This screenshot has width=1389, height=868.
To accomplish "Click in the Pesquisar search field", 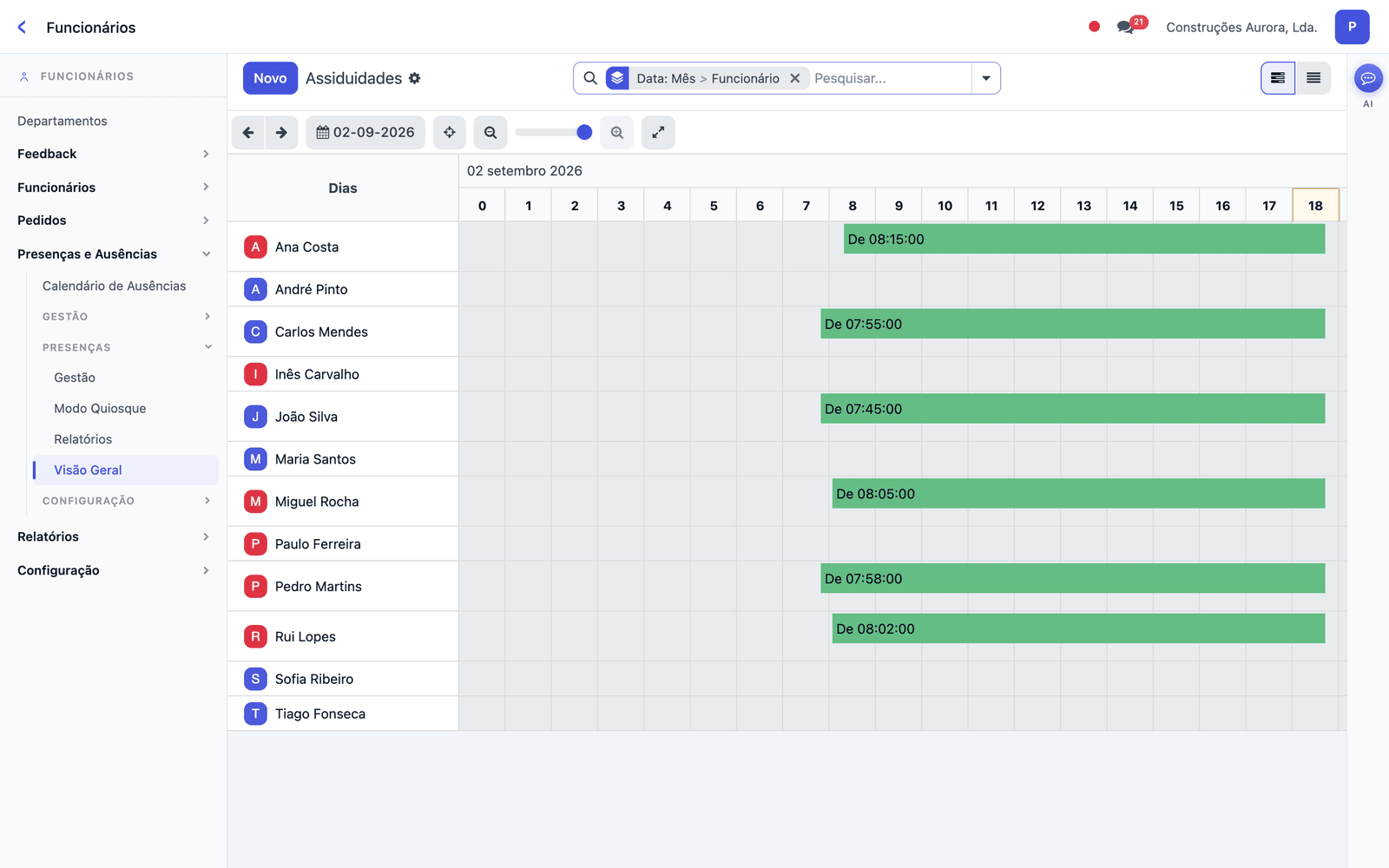I will point(890,78).
